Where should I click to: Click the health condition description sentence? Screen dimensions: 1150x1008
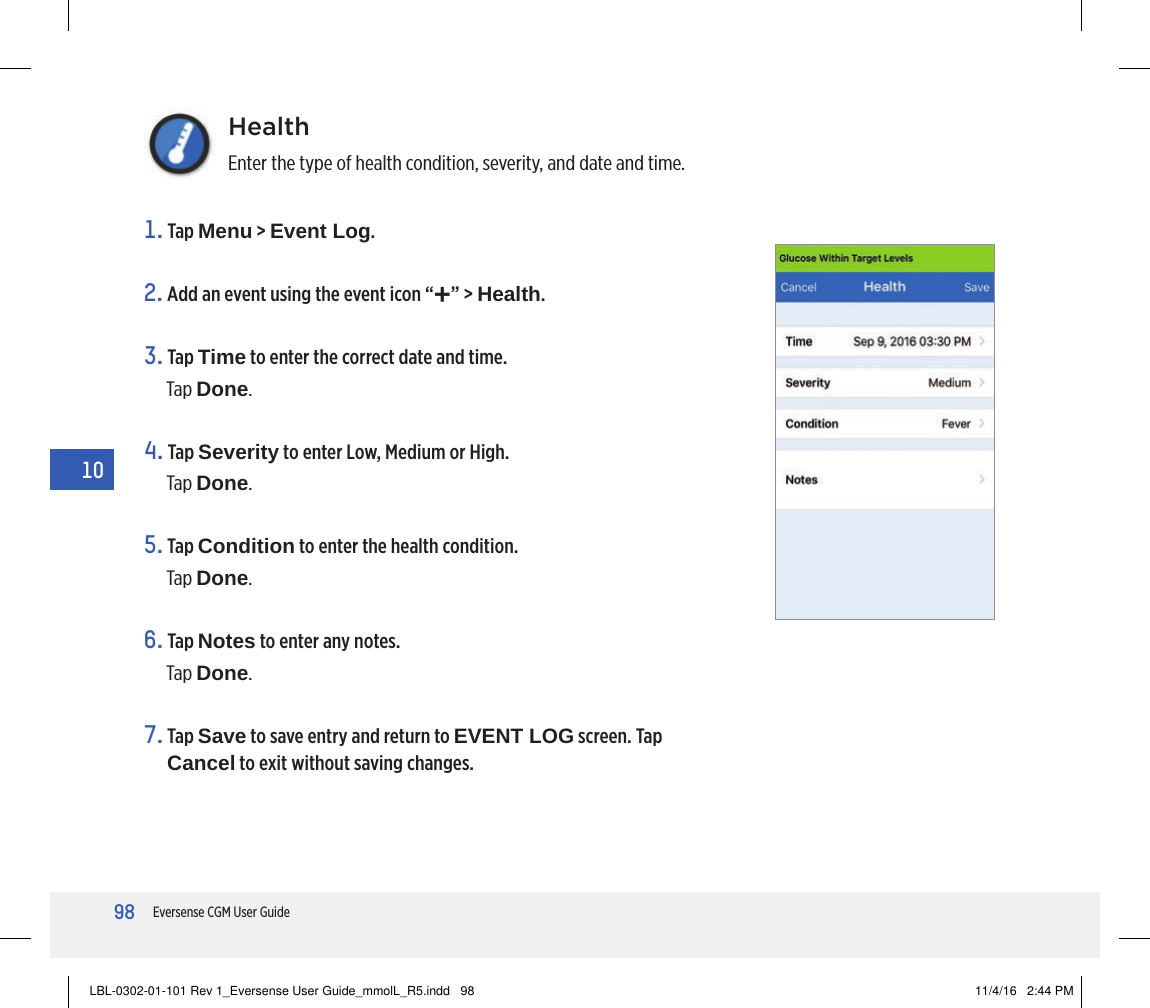(456, 163)
